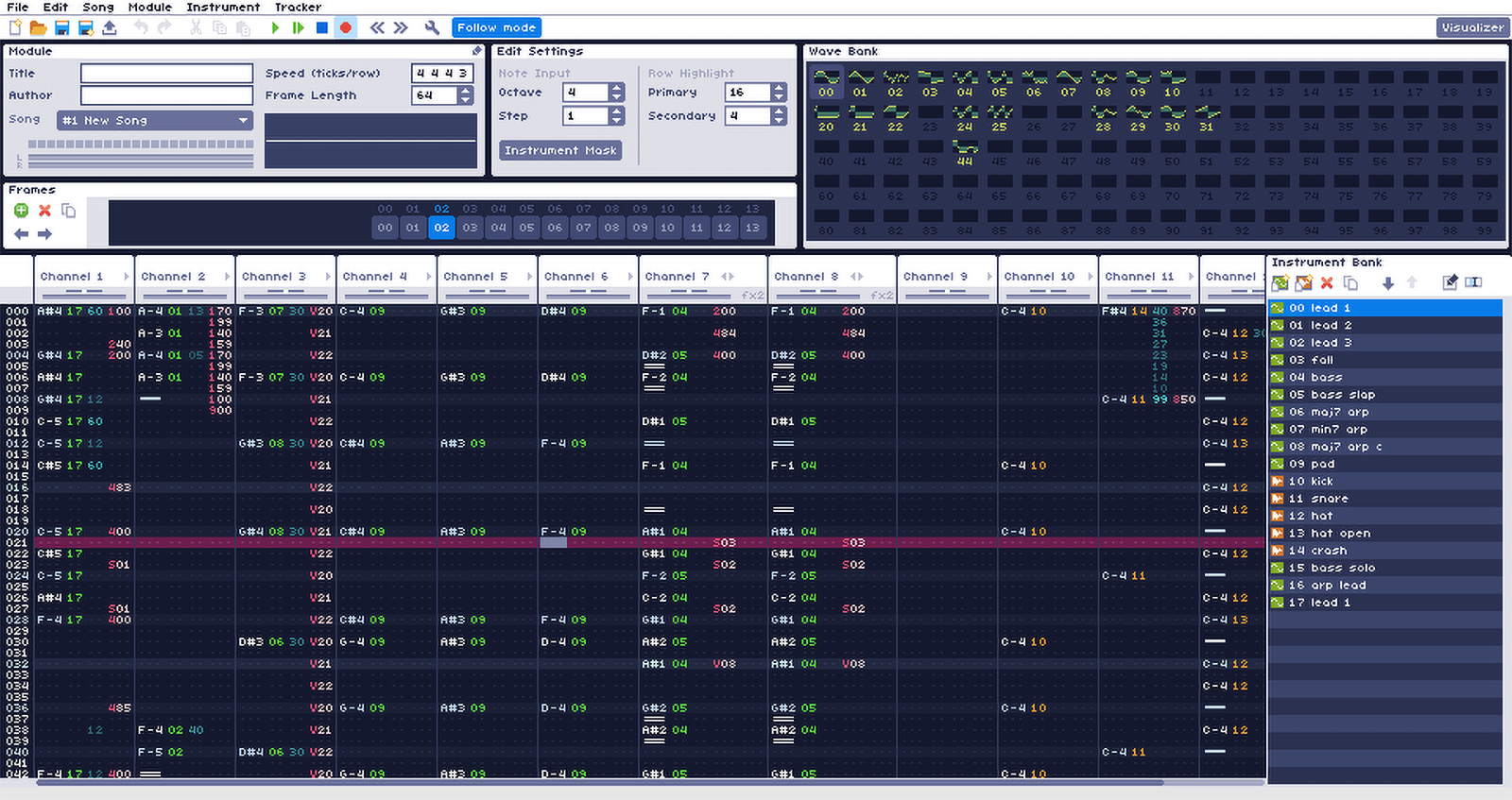1512x800 pixels.
Task: Toggle mute on Channel 2 header
Action: click(x=173, y=277)
